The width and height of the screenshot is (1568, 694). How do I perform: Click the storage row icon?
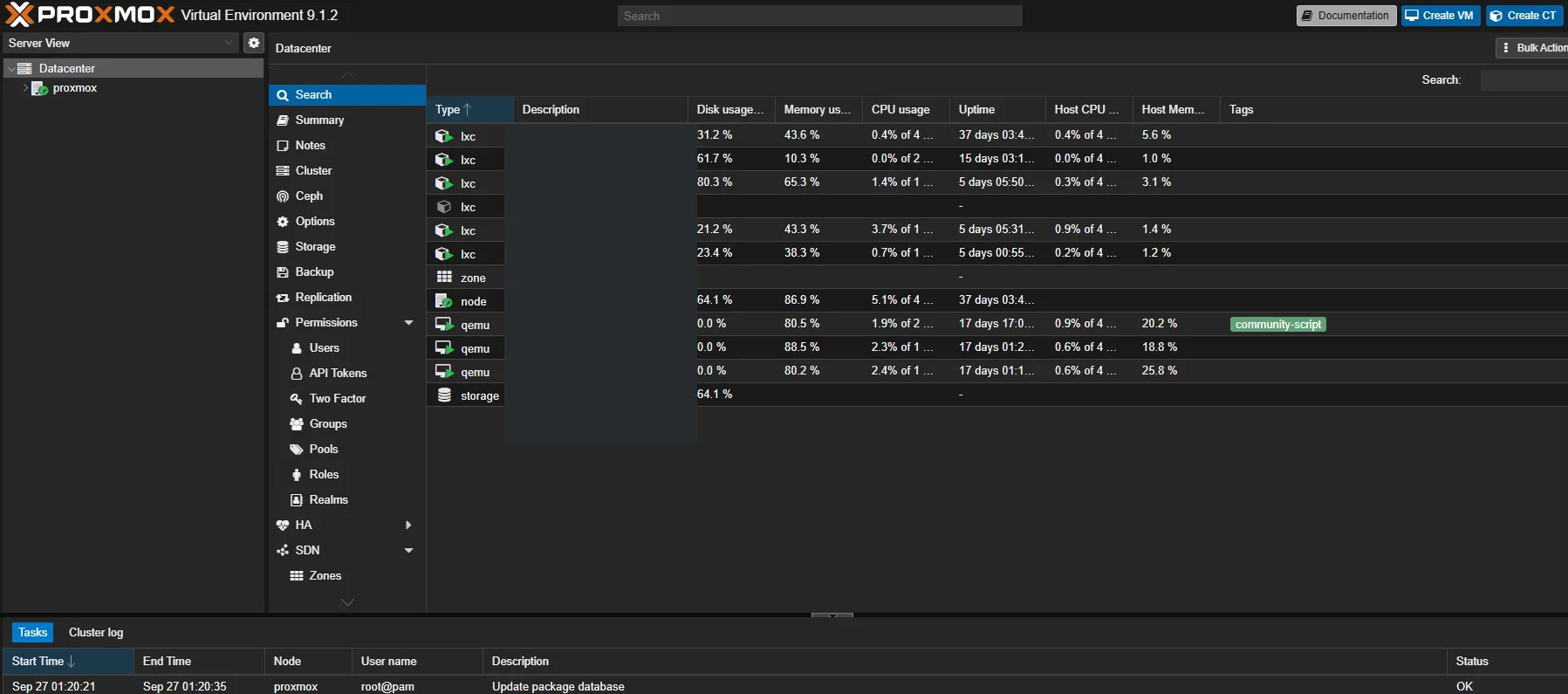point(444,395)
